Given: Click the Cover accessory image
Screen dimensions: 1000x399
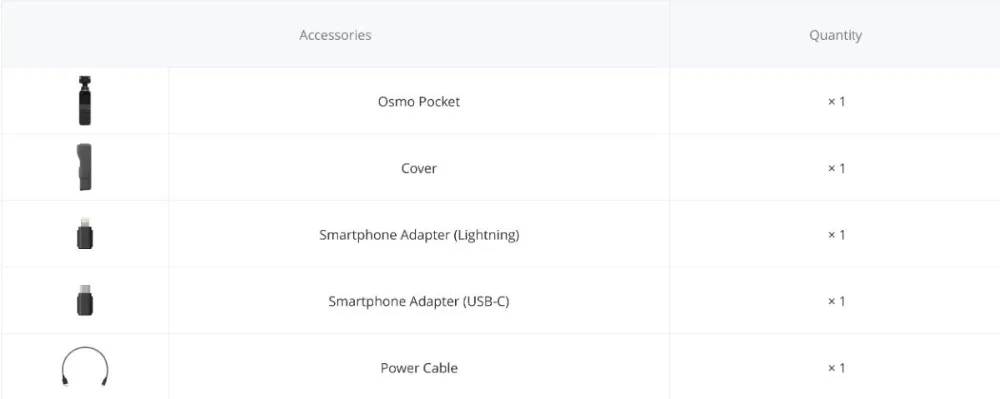Looking at the screenshot, I should (84, 167).
